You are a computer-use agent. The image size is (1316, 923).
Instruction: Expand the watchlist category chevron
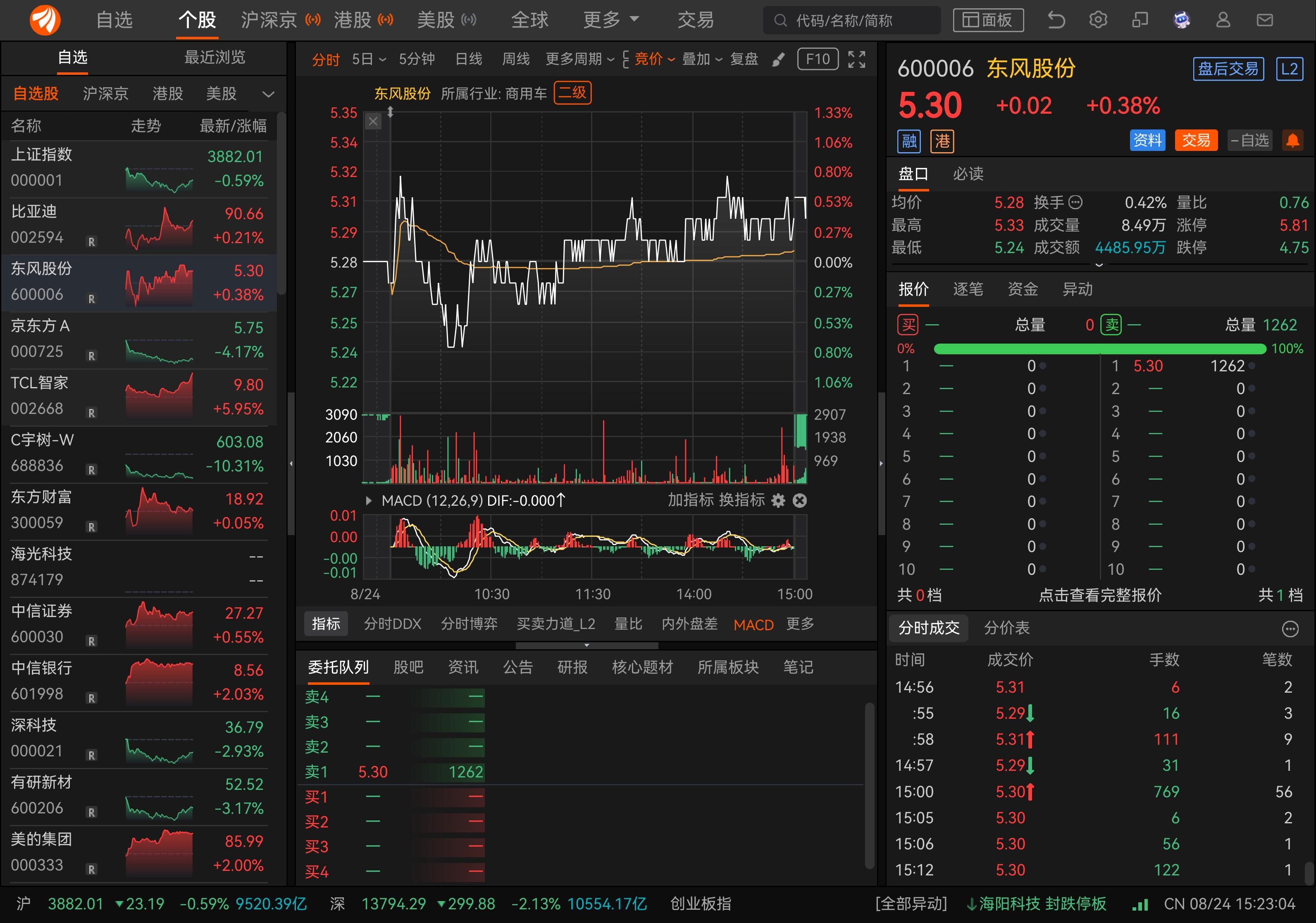[x=268, y=94]
